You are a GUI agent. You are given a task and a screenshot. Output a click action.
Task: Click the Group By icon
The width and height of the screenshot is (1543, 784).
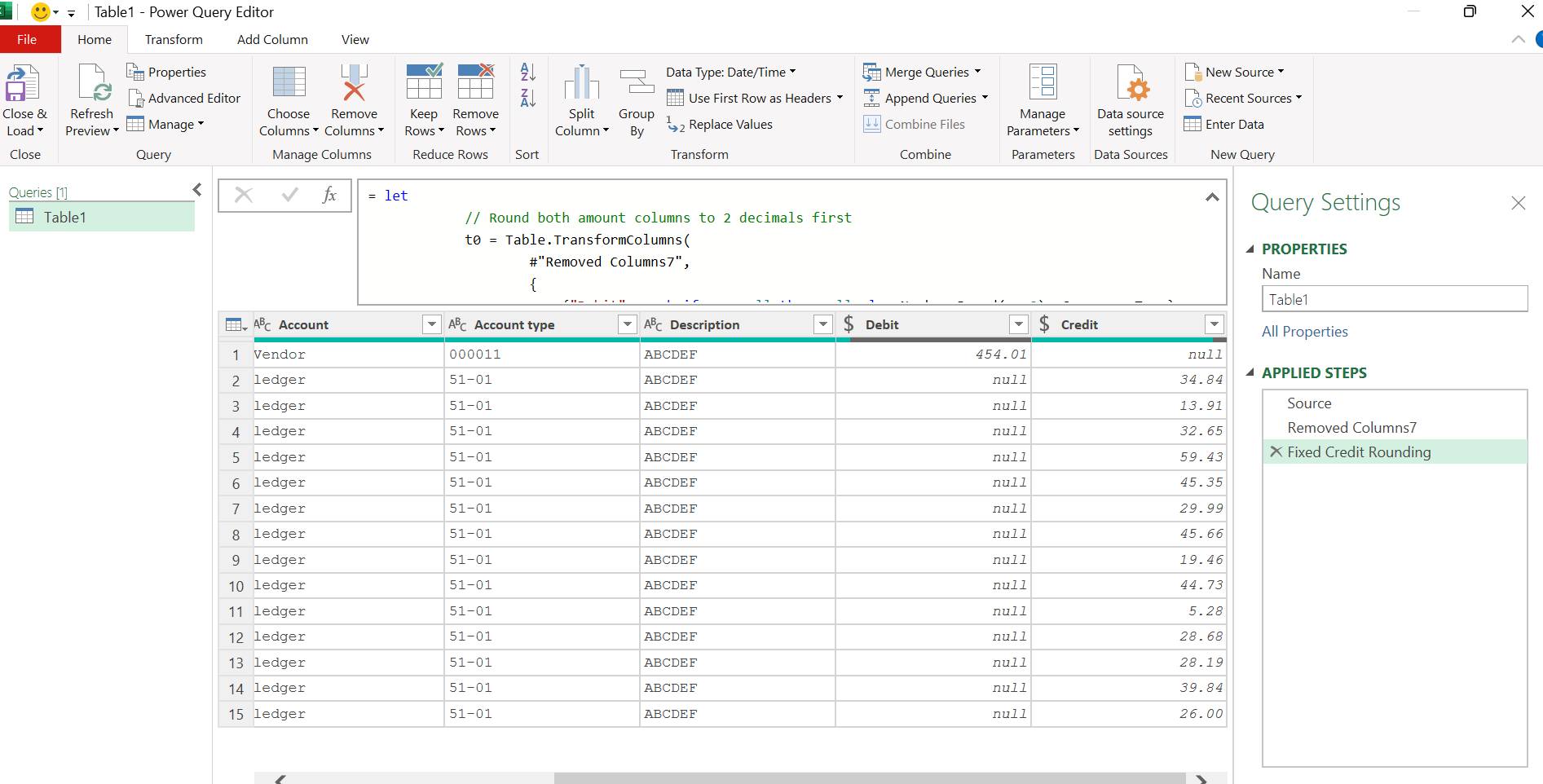click(x=637, y=82)
